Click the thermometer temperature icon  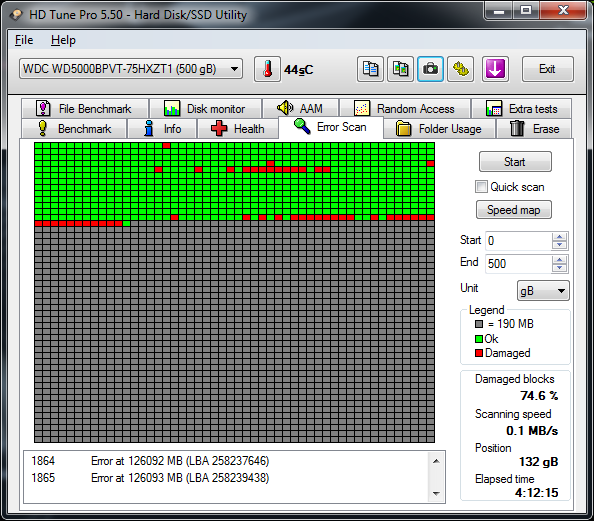coord(267,69)
